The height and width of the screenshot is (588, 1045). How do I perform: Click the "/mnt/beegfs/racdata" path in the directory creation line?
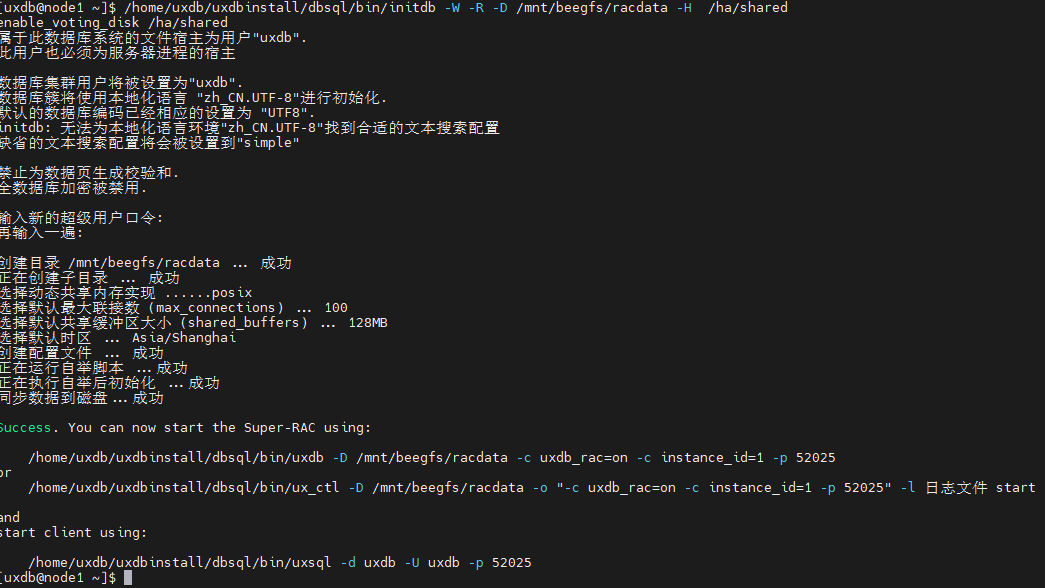tap(144, 263)
